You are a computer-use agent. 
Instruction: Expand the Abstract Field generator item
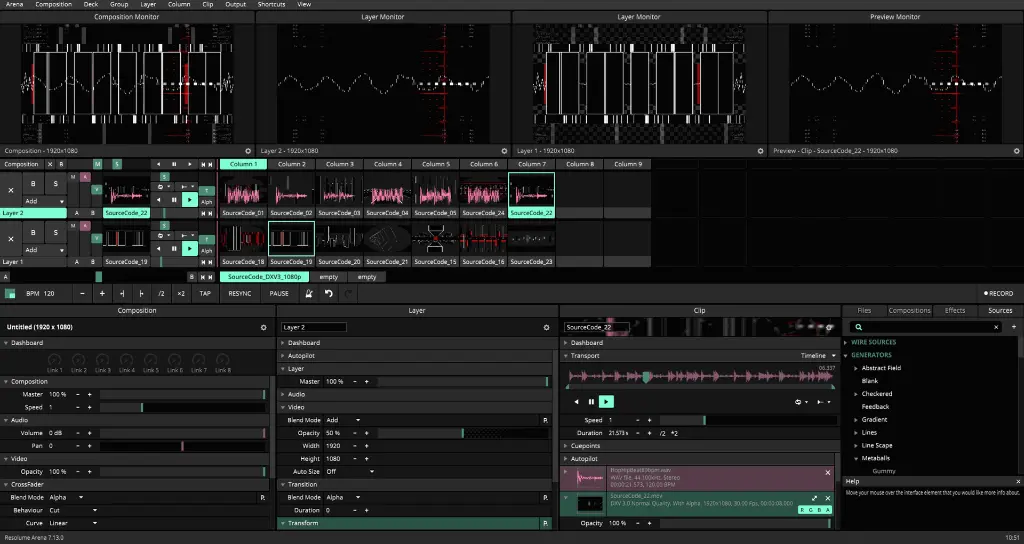coord(856,368)
